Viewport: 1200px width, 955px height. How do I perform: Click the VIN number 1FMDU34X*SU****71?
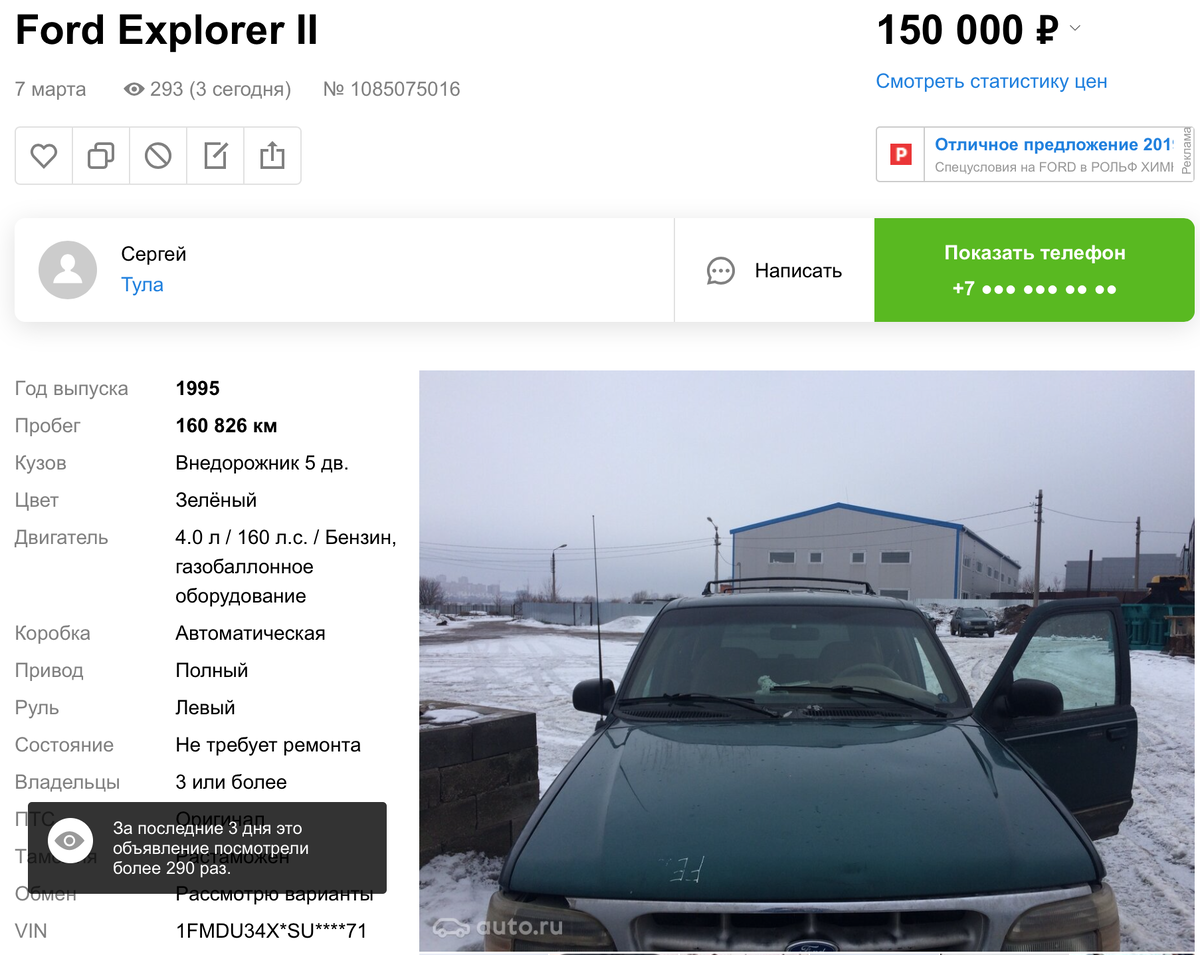pyautogui.click(x=271, y=931)
